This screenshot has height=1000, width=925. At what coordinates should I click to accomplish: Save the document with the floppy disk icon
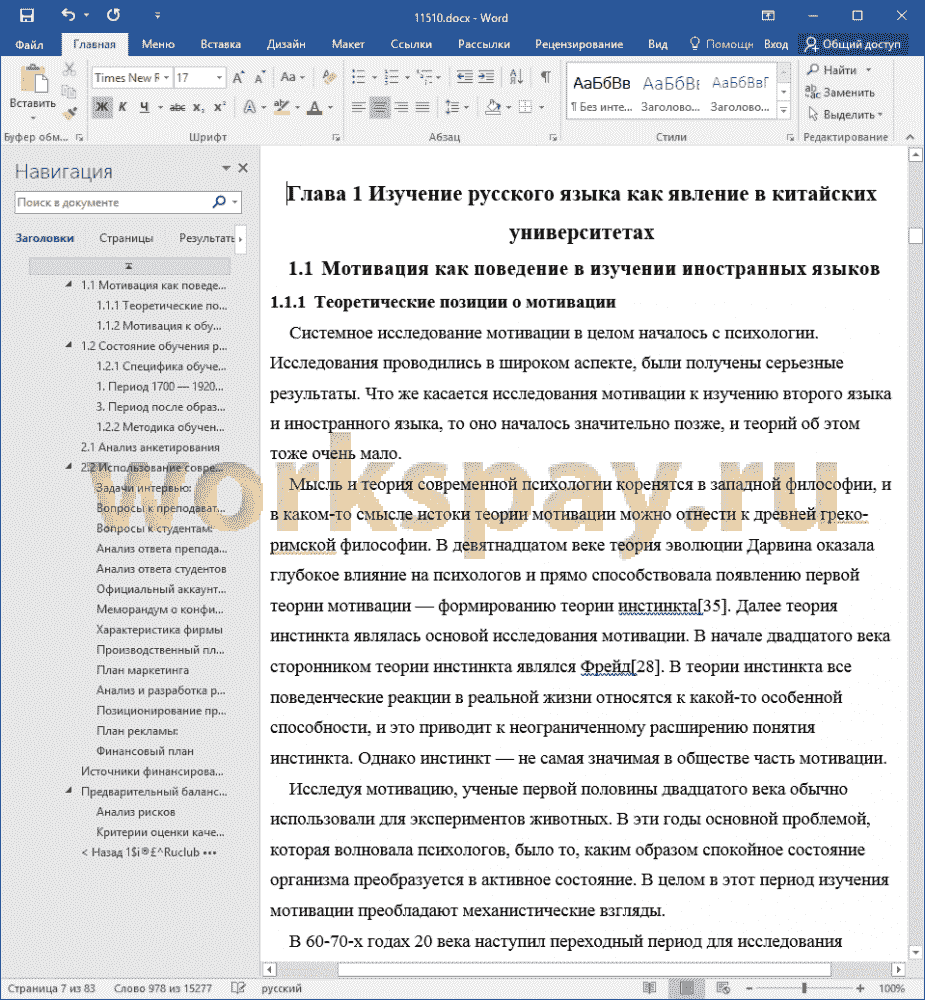tap(27, 16)
